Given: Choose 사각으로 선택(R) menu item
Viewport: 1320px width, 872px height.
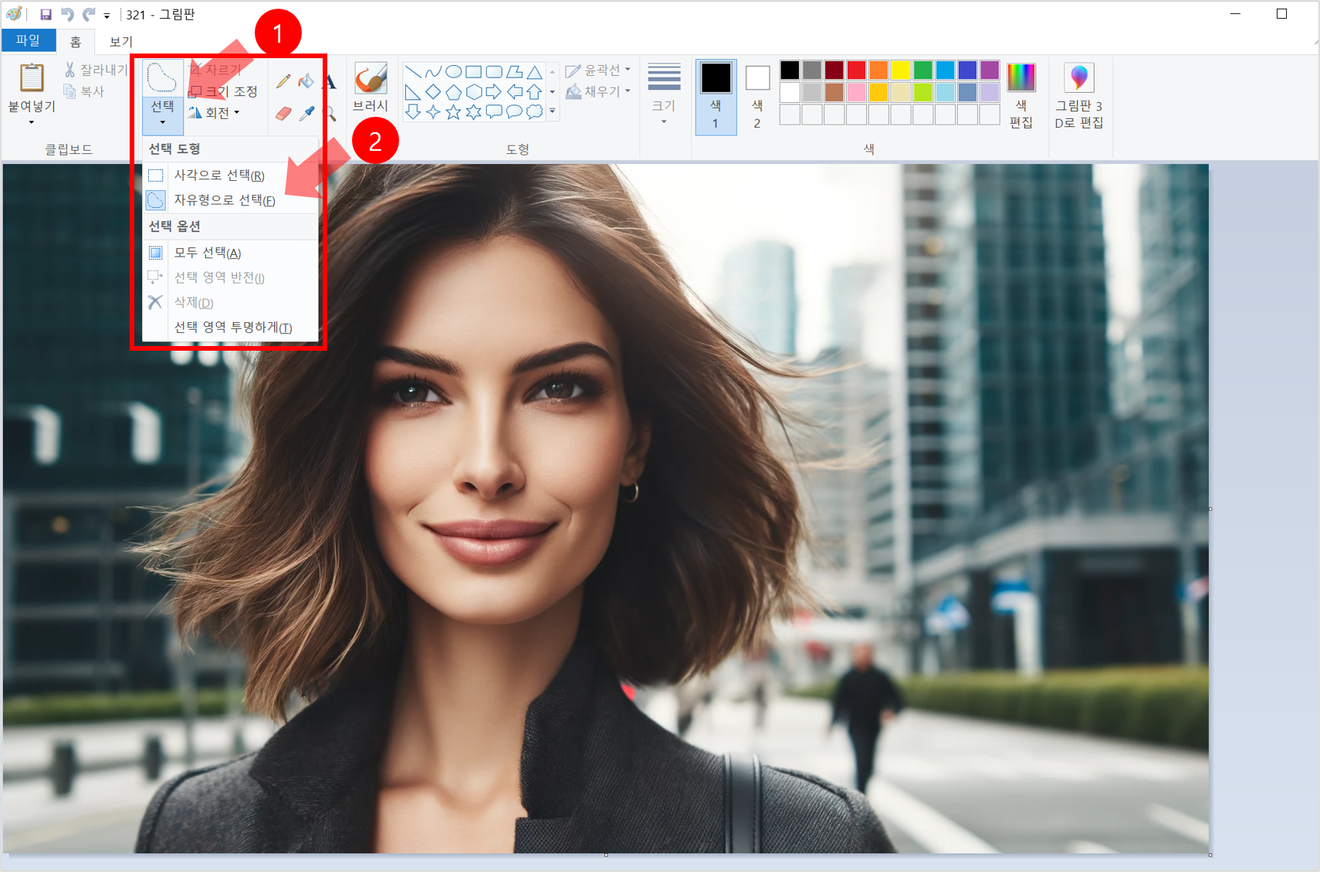Looking at the screenshot, I should pos(219,175).
